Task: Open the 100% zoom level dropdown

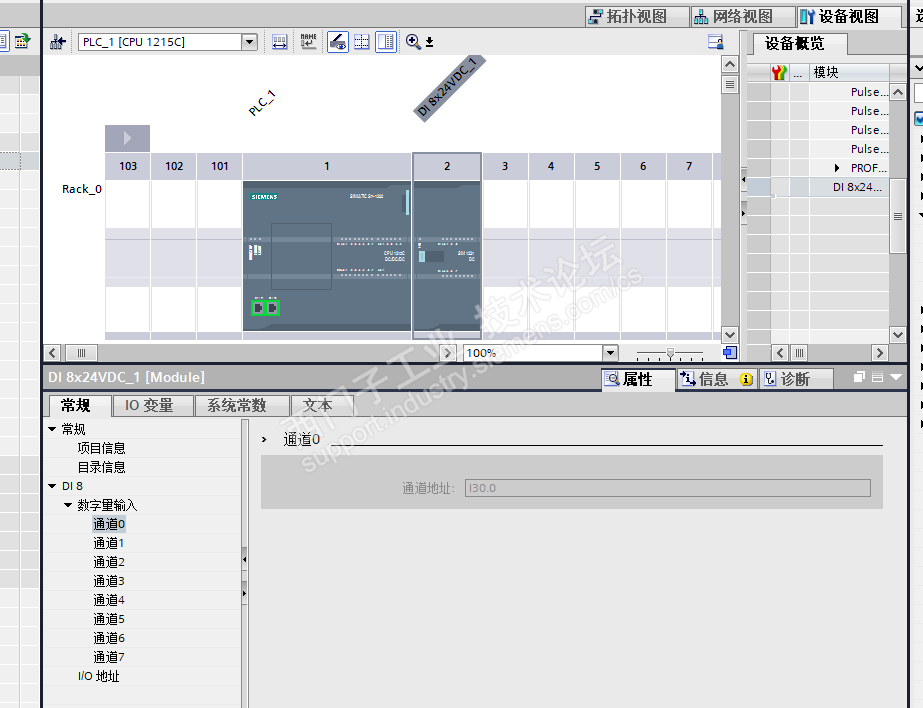Action: point(610,353)
